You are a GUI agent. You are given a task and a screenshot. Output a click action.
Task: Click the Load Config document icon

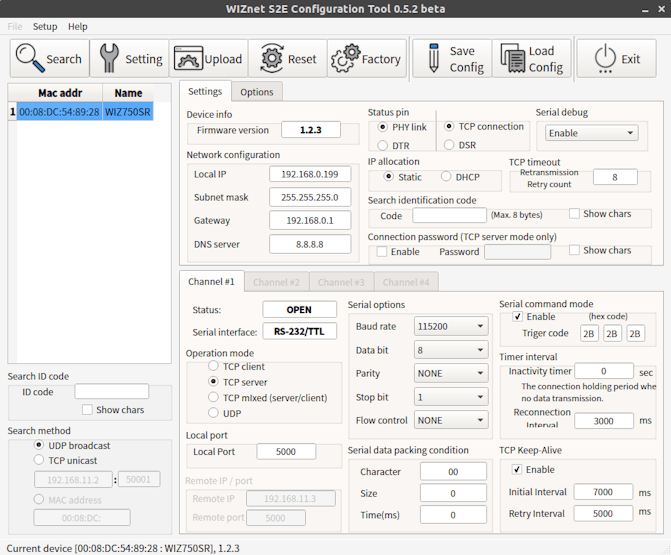point(512,58)
